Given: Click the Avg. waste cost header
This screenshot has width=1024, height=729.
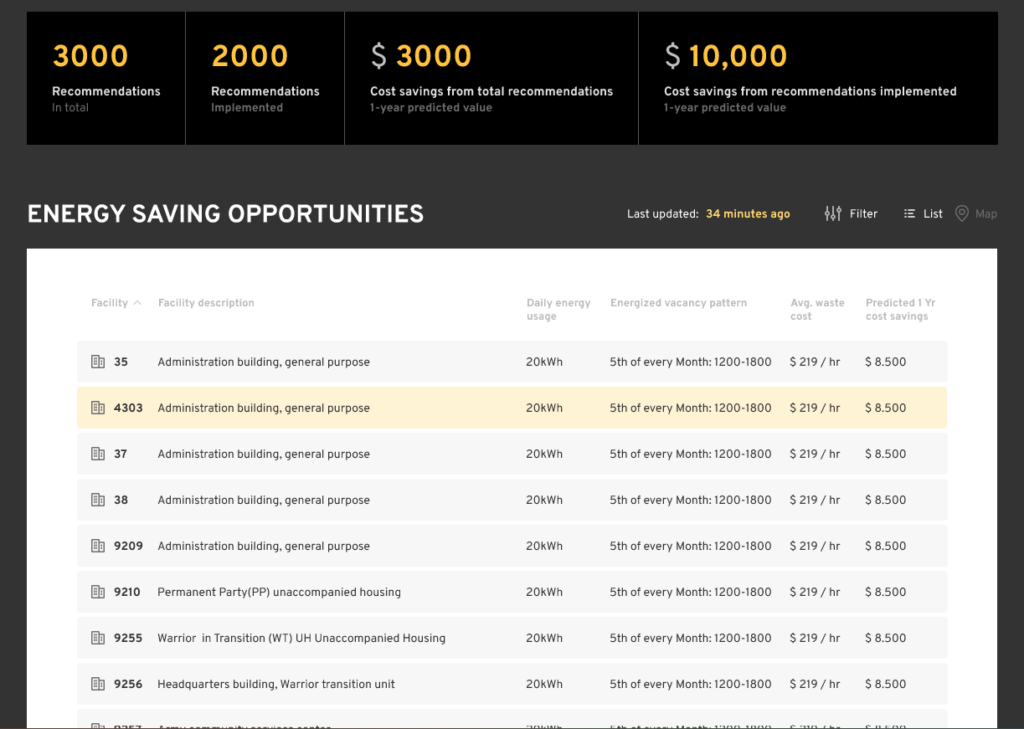Looking at the screenshot, I should pos(816,309).
